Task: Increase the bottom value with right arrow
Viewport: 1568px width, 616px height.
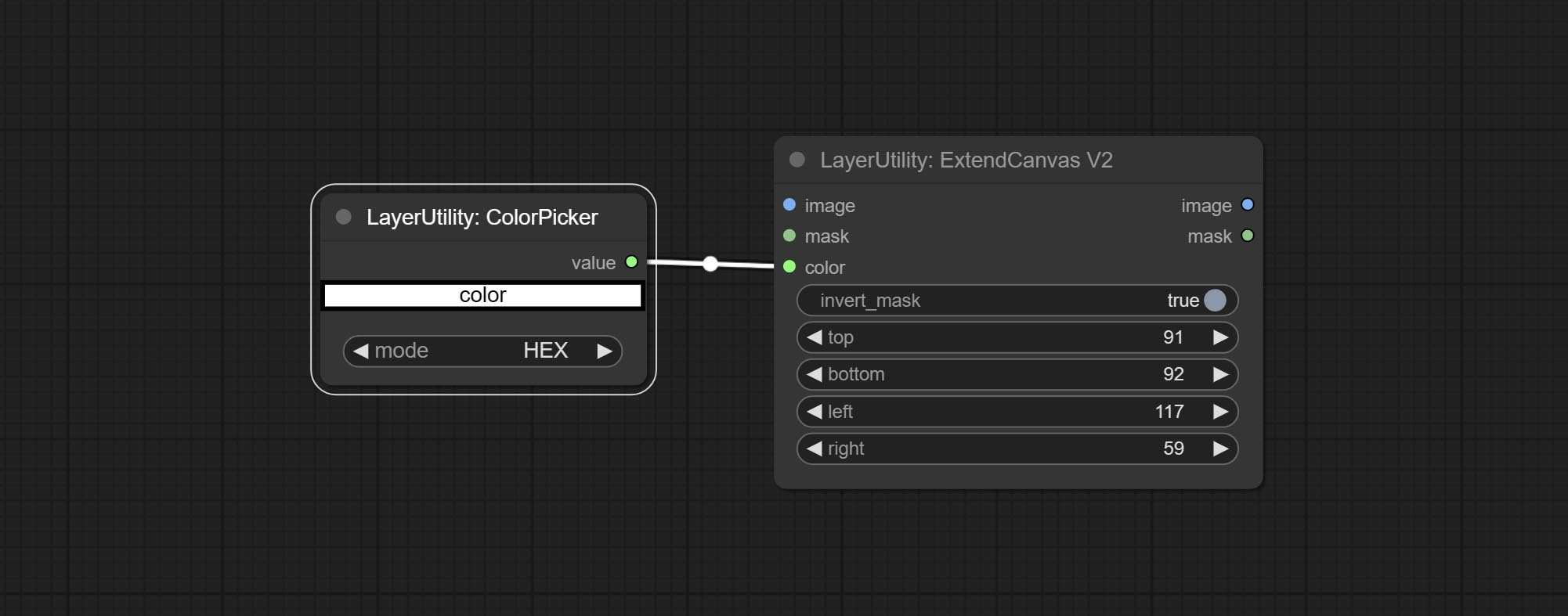Action: [x=1220, y=374]
